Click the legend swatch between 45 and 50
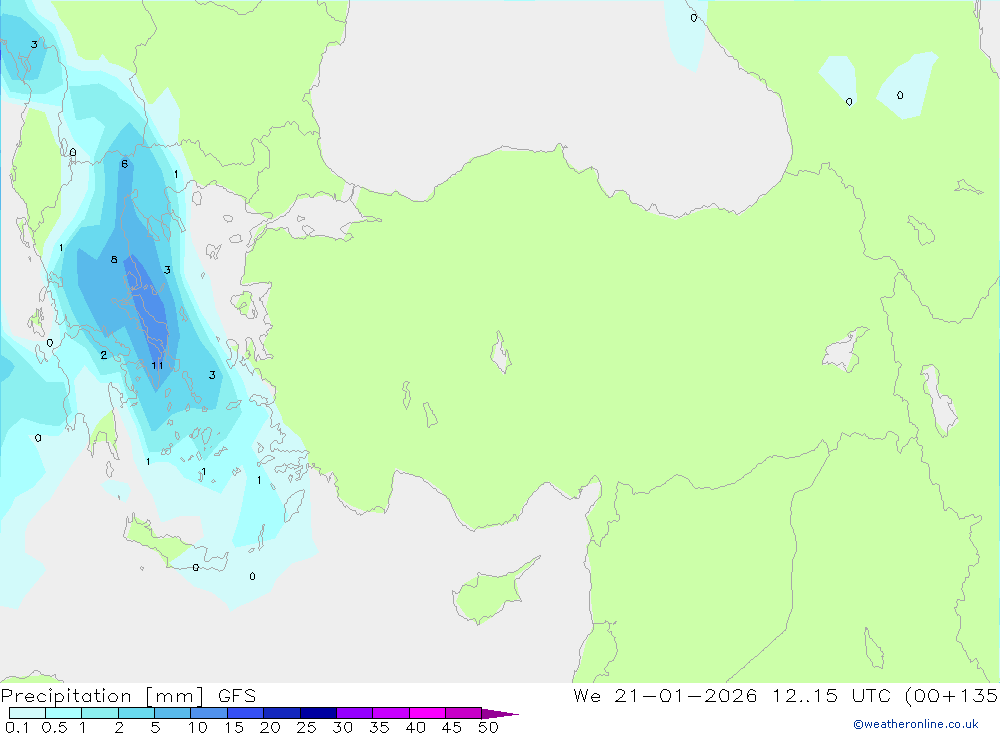 [x=463, y=713]
